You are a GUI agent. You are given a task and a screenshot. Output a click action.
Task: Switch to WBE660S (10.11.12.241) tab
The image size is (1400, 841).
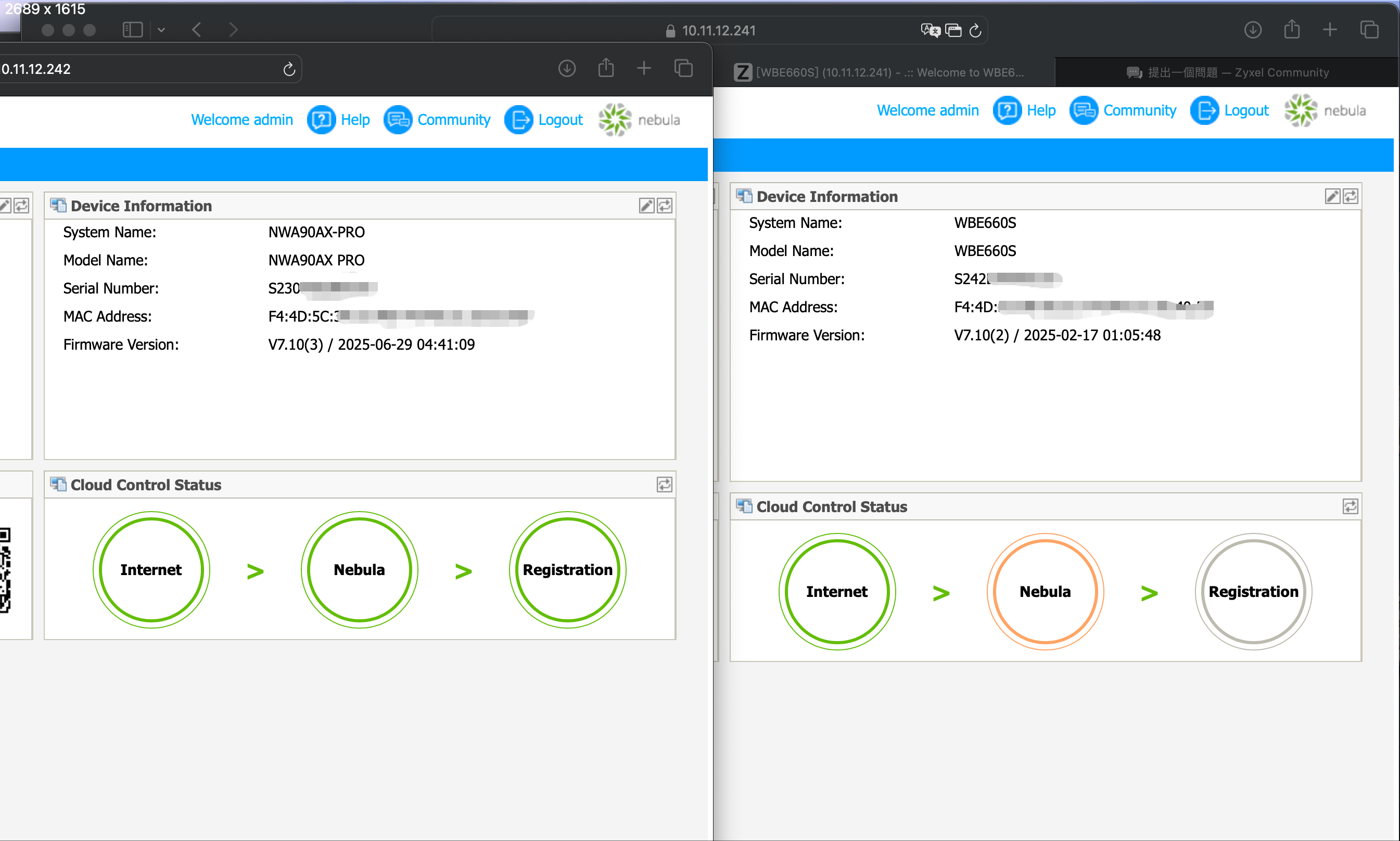(x=884, y=72)
